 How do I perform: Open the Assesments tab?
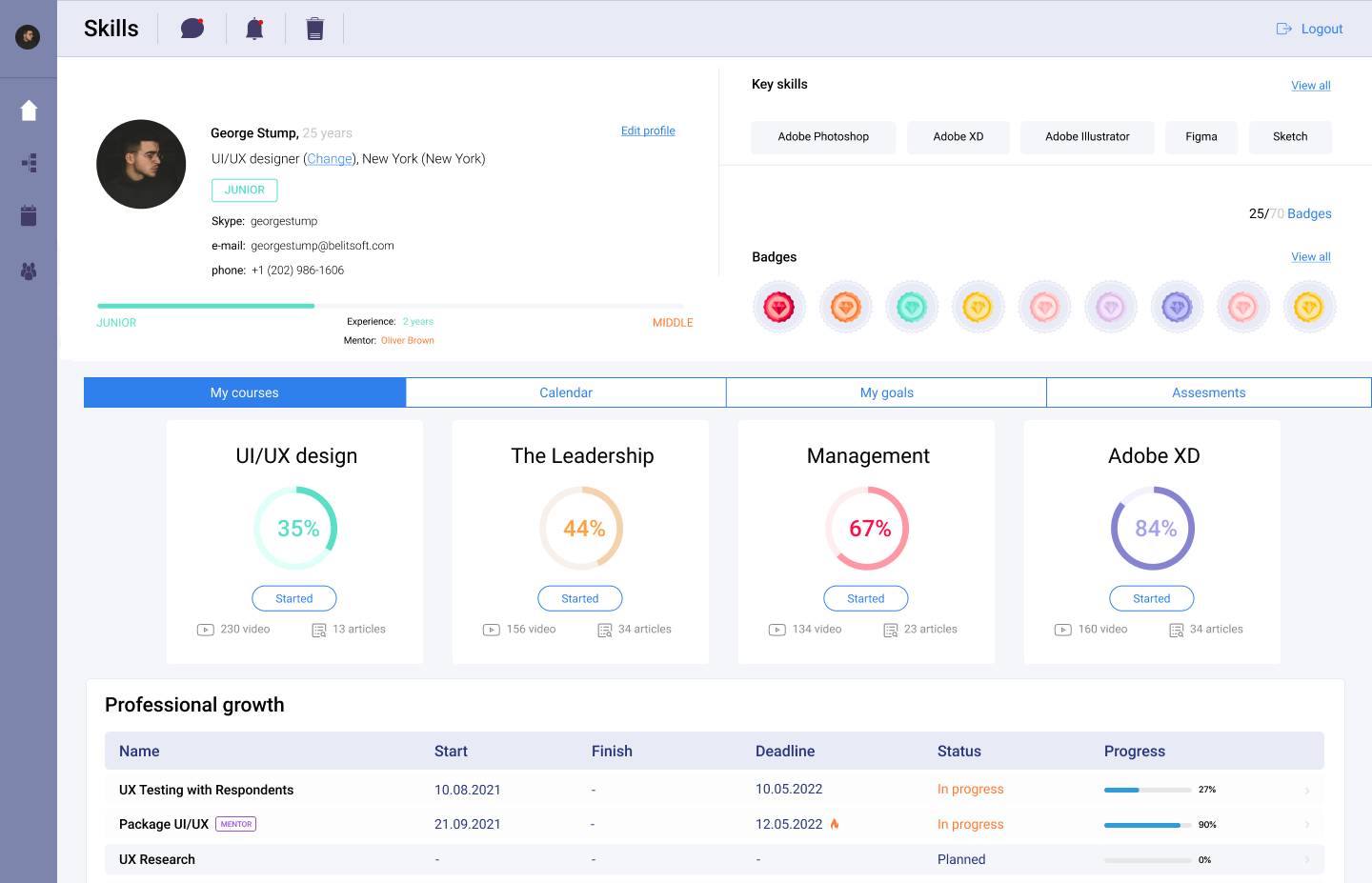(1209, 392)
